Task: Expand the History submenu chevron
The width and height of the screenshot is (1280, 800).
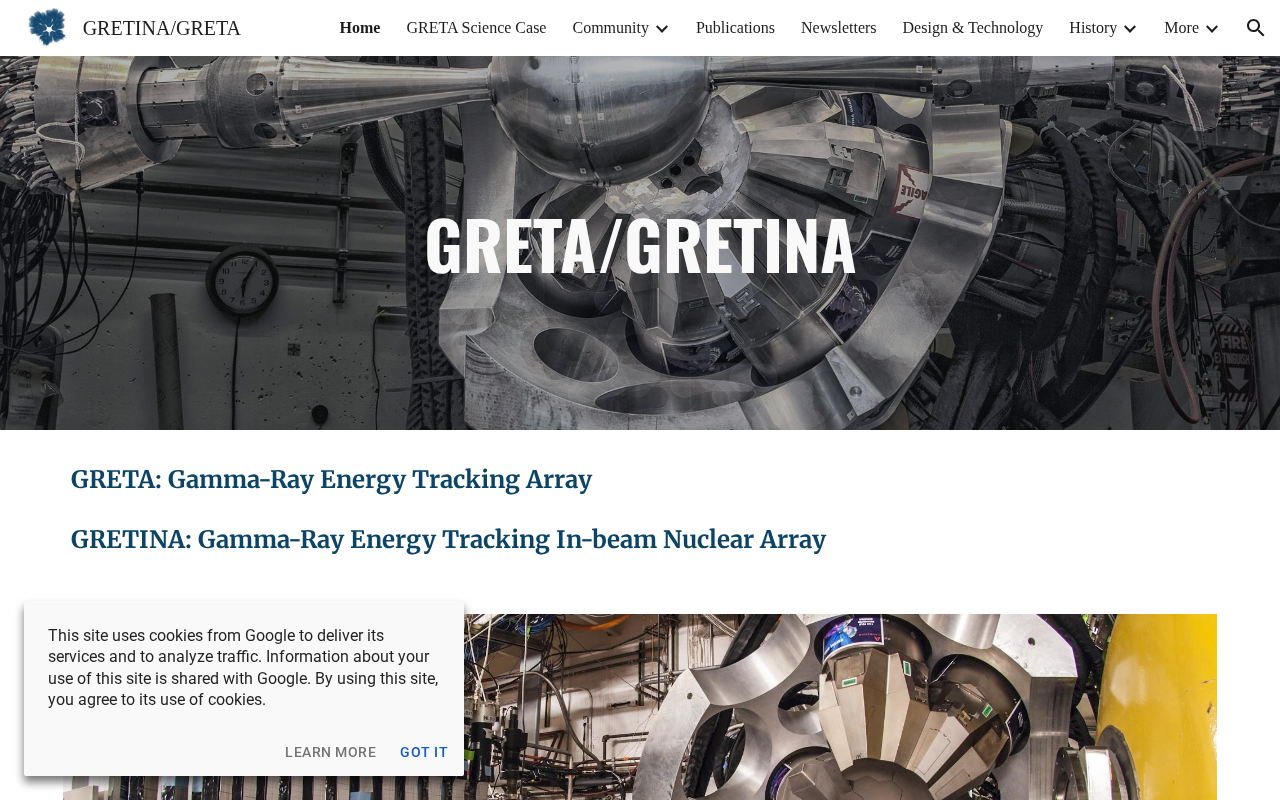Action: tap(1130, 28)
